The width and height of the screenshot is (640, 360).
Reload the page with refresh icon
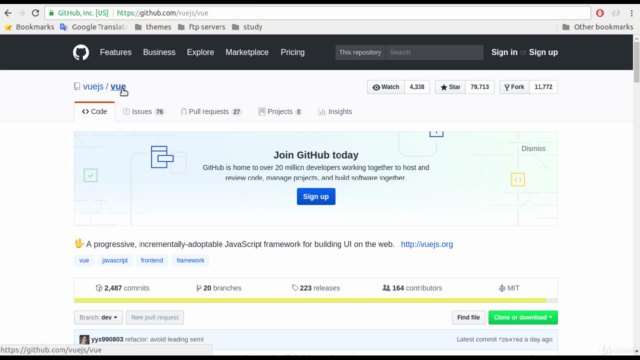point(36,13)
